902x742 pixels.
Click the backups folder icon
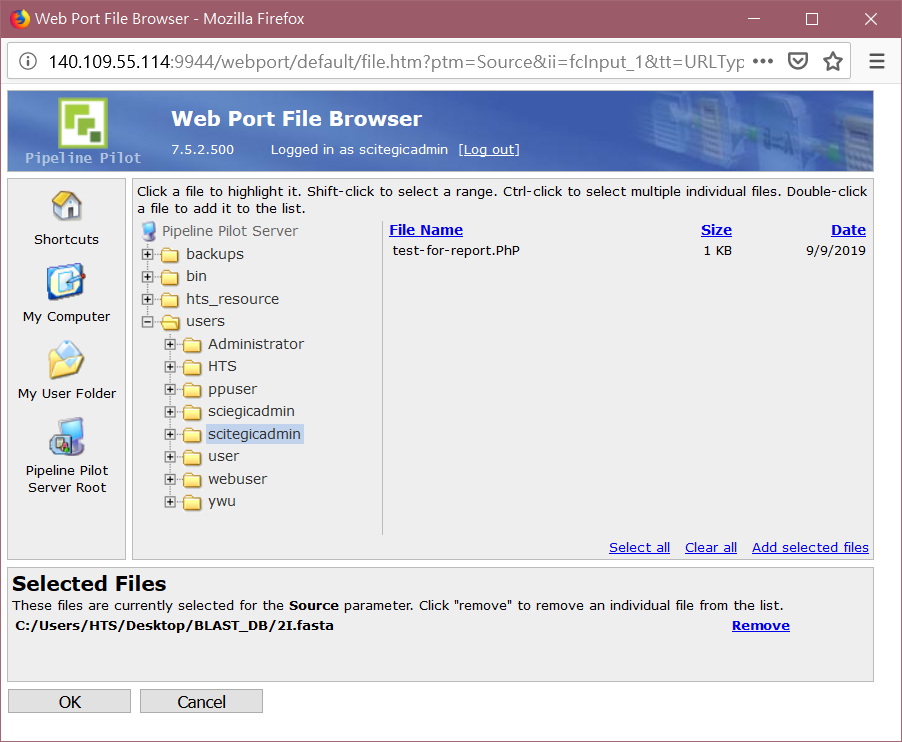click(170, 254)
